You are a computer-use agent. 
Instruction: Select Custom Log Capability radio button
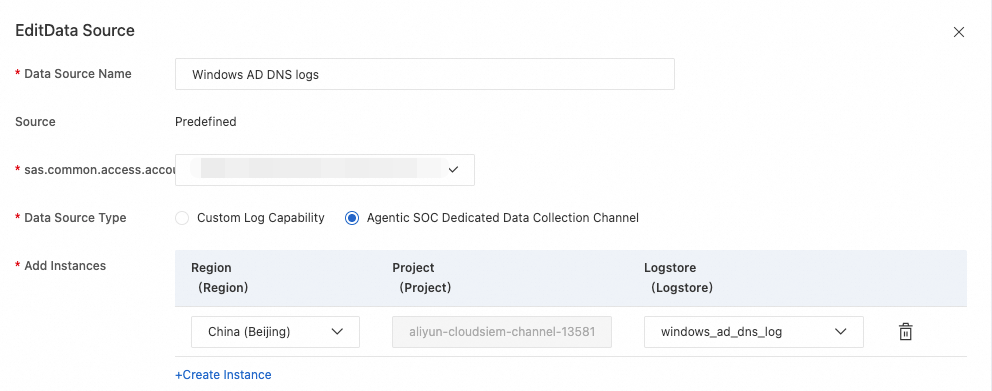point(182,218)
